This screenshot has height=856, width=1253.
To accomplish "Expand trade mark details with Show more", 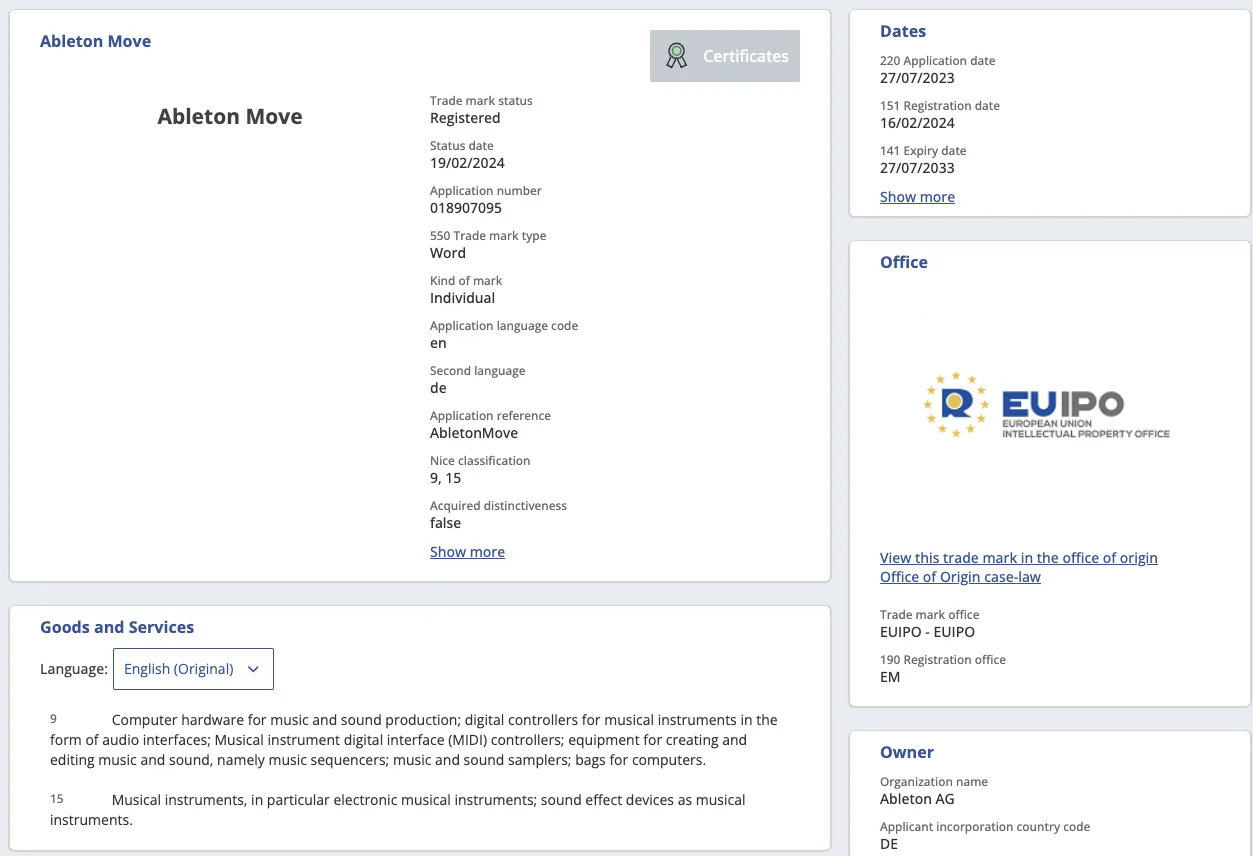I will [467, 552].
